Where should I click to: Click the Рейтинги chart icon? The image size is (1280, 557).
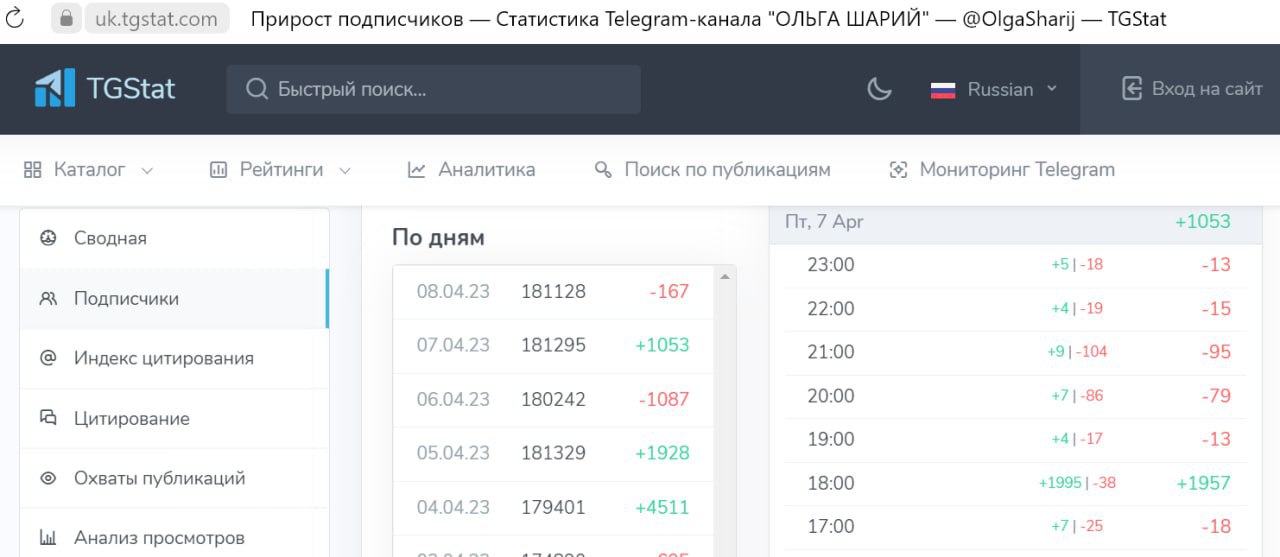pos(218,170)
